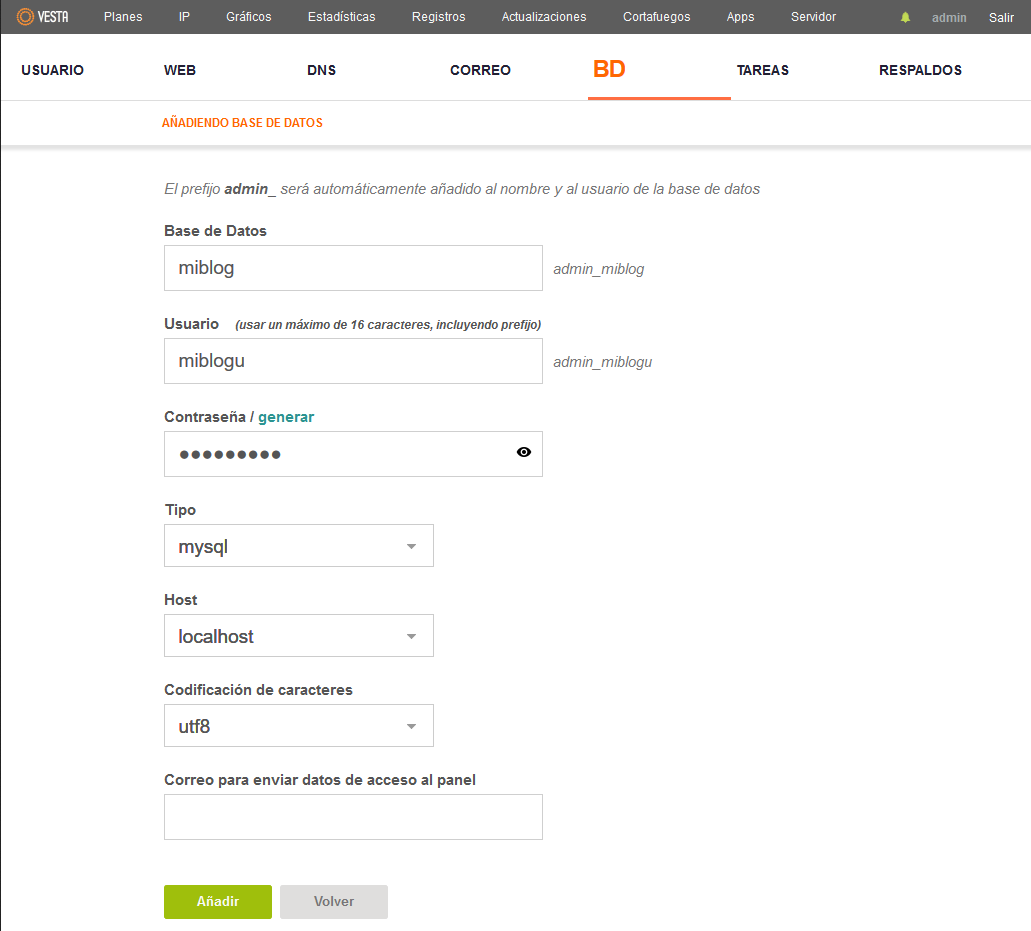Switch to the WEB tab
This screenshot has height=931, width=1031.
coord(180,70)
